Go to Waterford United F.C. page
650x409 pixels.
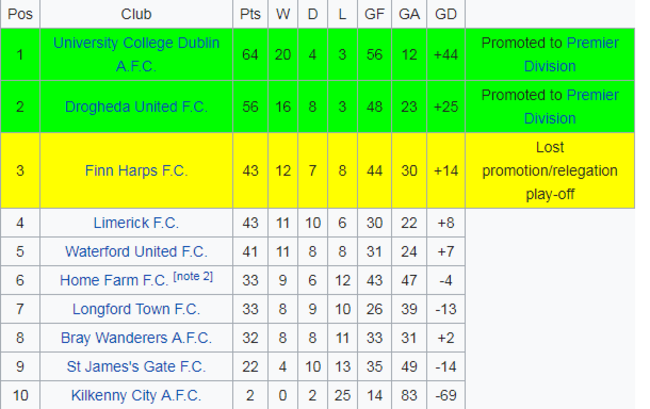(136, 251)
